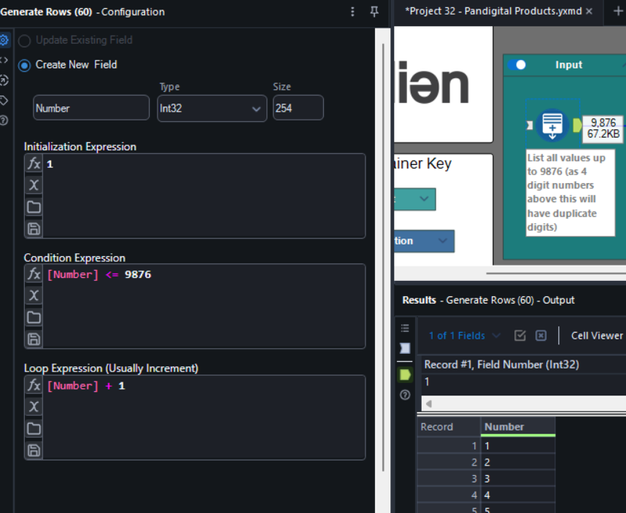Viewport: 626px width, 513px height.
Task: Open the XML code view sidebar icon
Action: pyautogui.click(x=4, y=60)
